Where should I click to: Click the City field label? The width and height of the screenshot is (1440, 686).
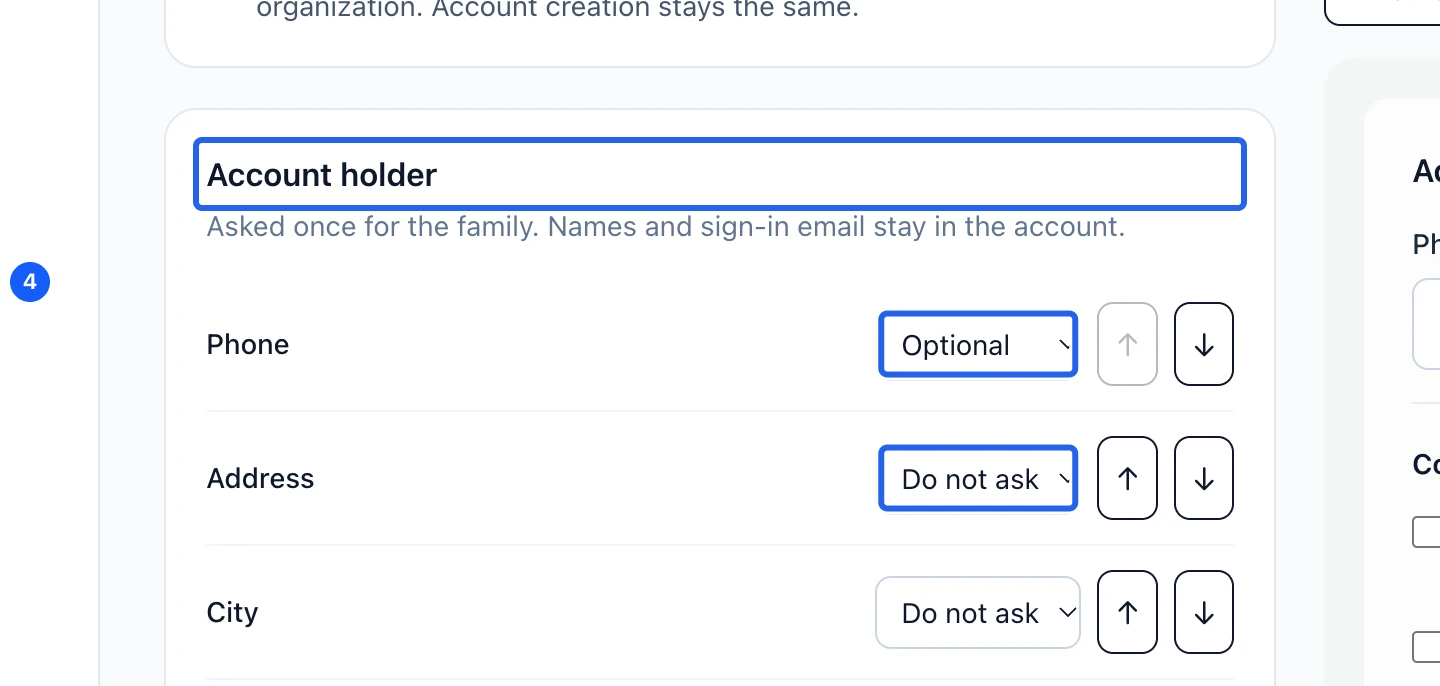click(x=232, y=612)
